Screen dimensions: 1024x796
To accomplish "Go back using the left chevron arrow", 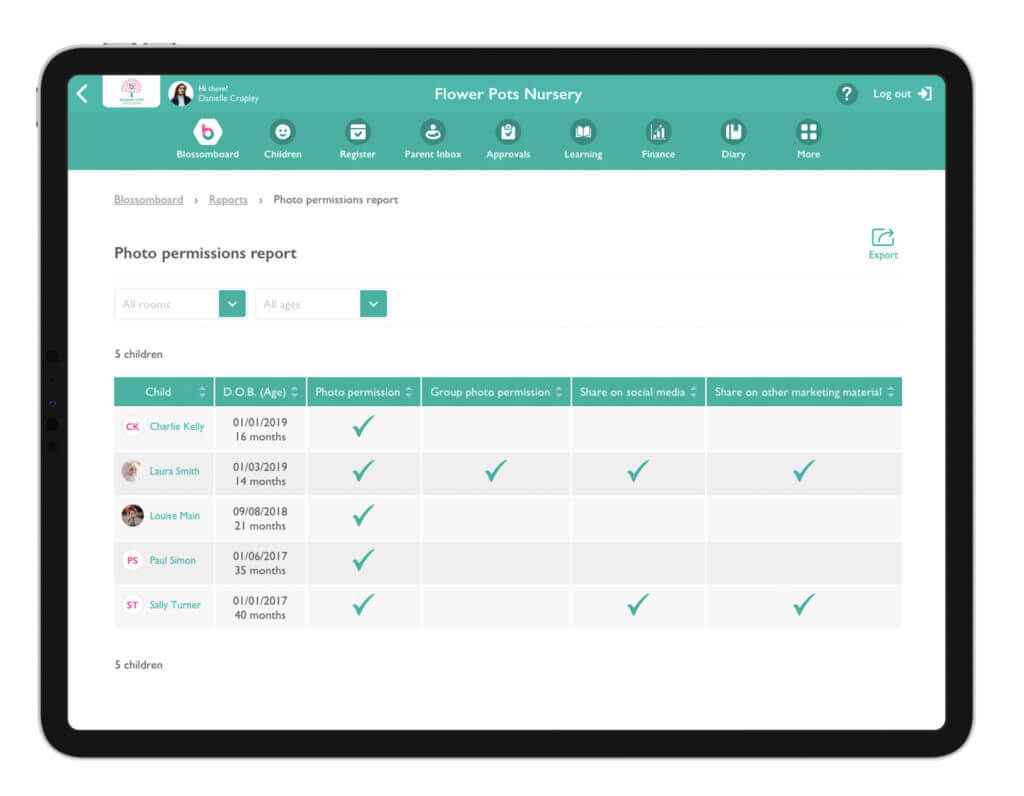I will (x=82, y=94).
